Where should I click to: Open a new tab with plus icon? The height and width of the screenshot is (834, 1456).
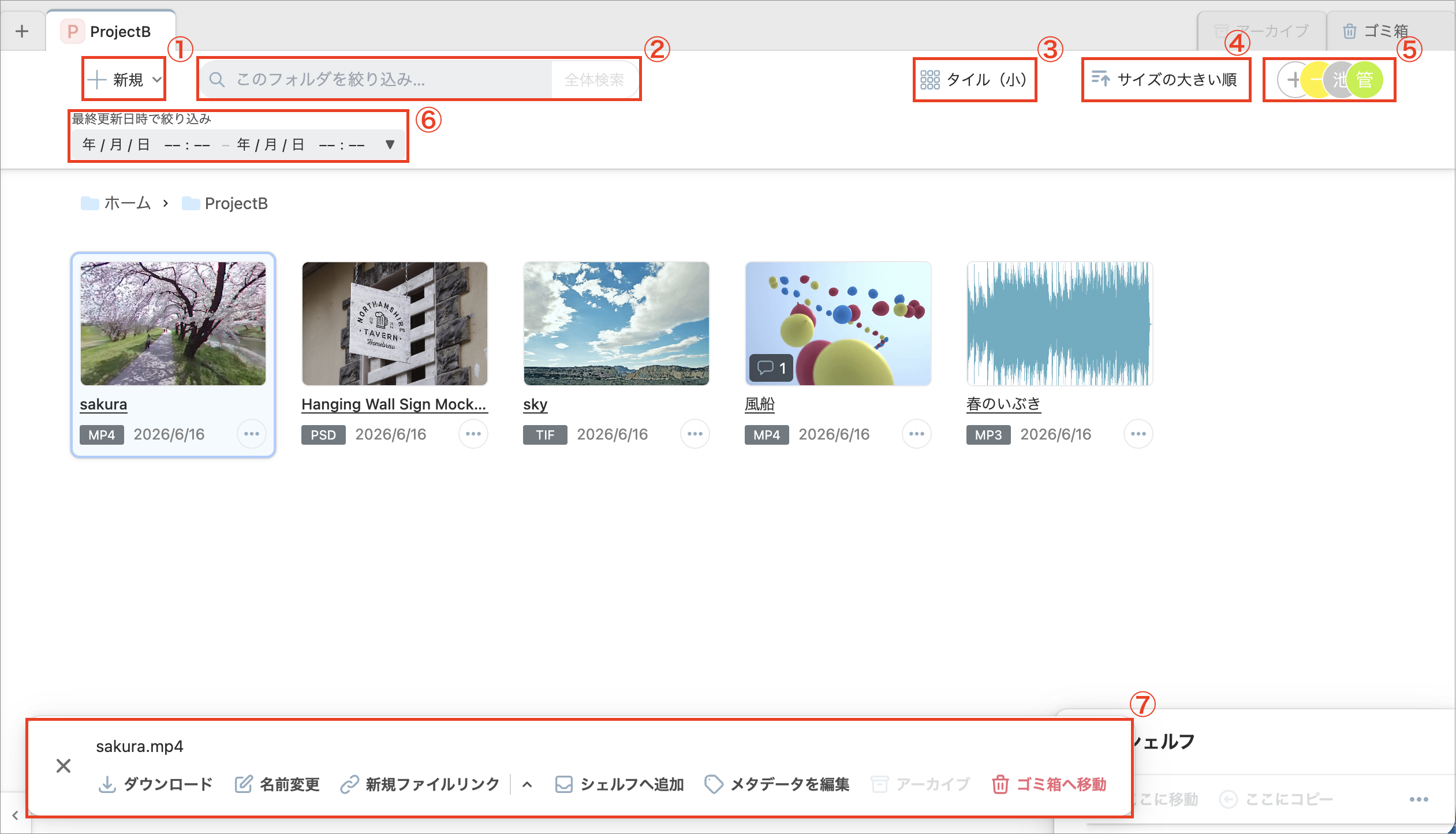pyautogui.click(x=22, y=31)
